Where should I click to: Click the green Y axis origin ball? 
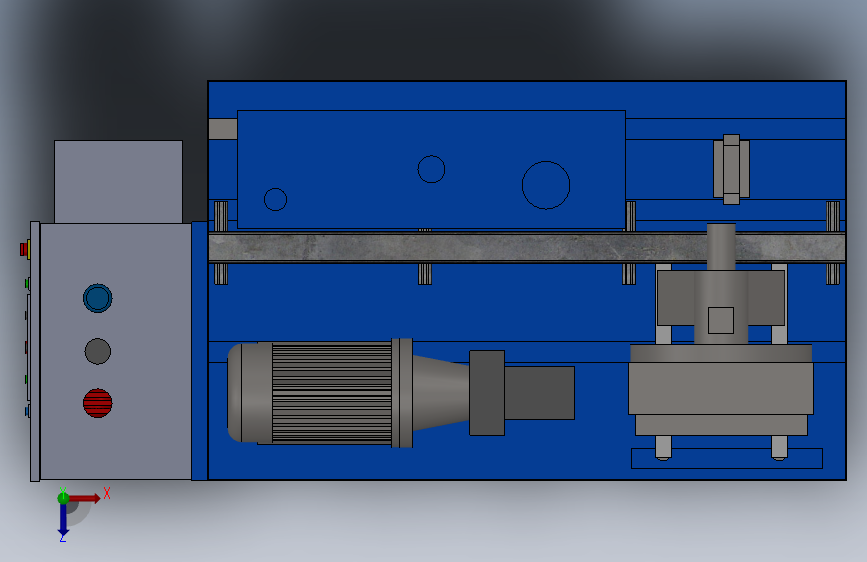(63, 498)
